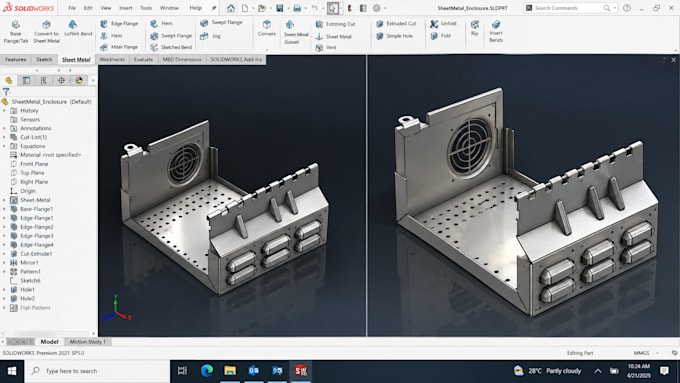680x383 pixels.
Task: Expand the Base-Flange1 feature node
Action: [4, 209]
